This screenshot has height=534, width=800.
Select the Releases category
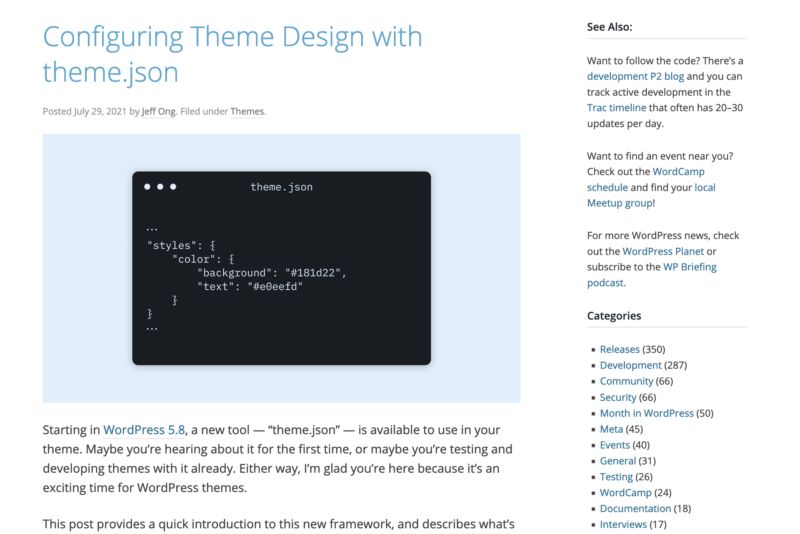point(619,349)
